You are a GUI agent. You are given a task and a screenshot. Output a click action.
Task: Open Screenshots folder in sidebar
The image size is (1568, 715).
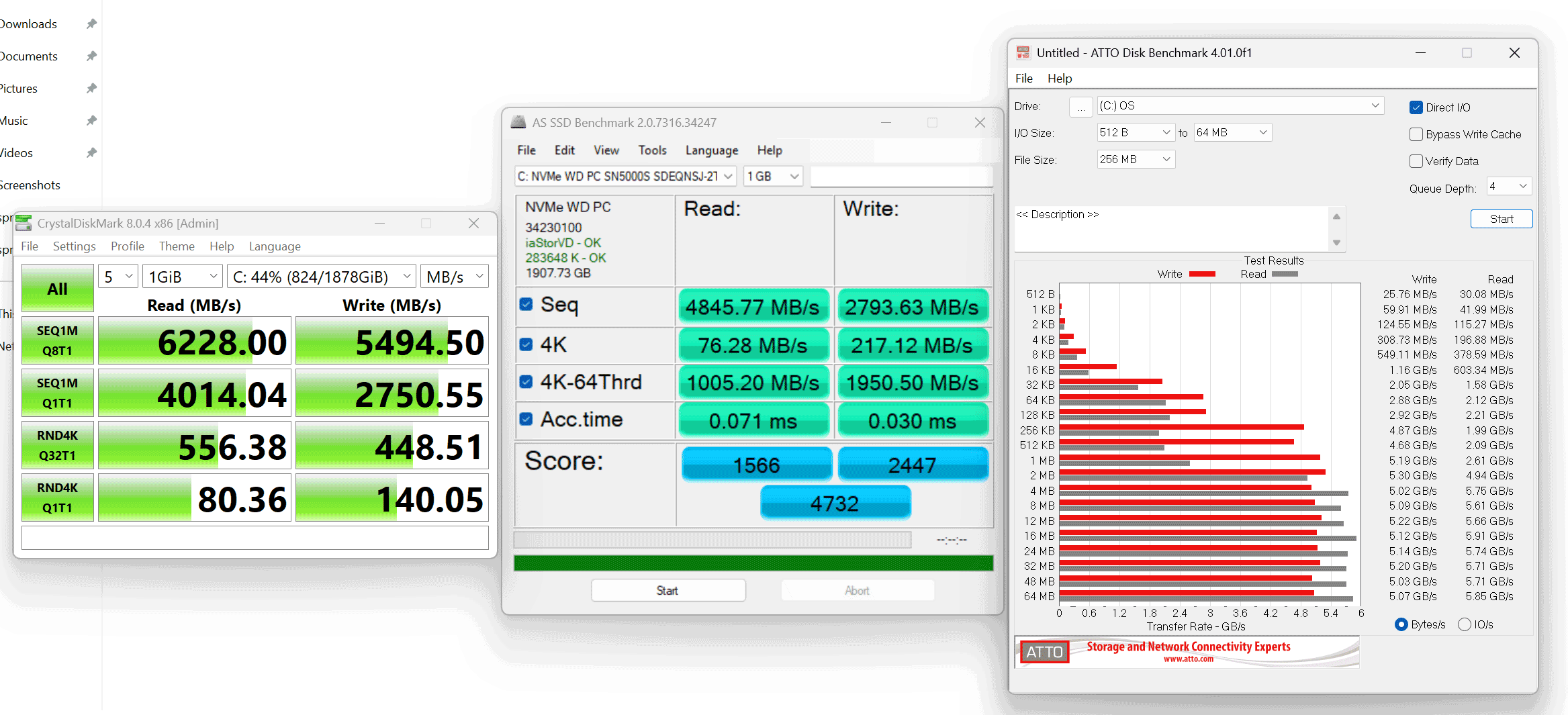click(x=30, y=185)
